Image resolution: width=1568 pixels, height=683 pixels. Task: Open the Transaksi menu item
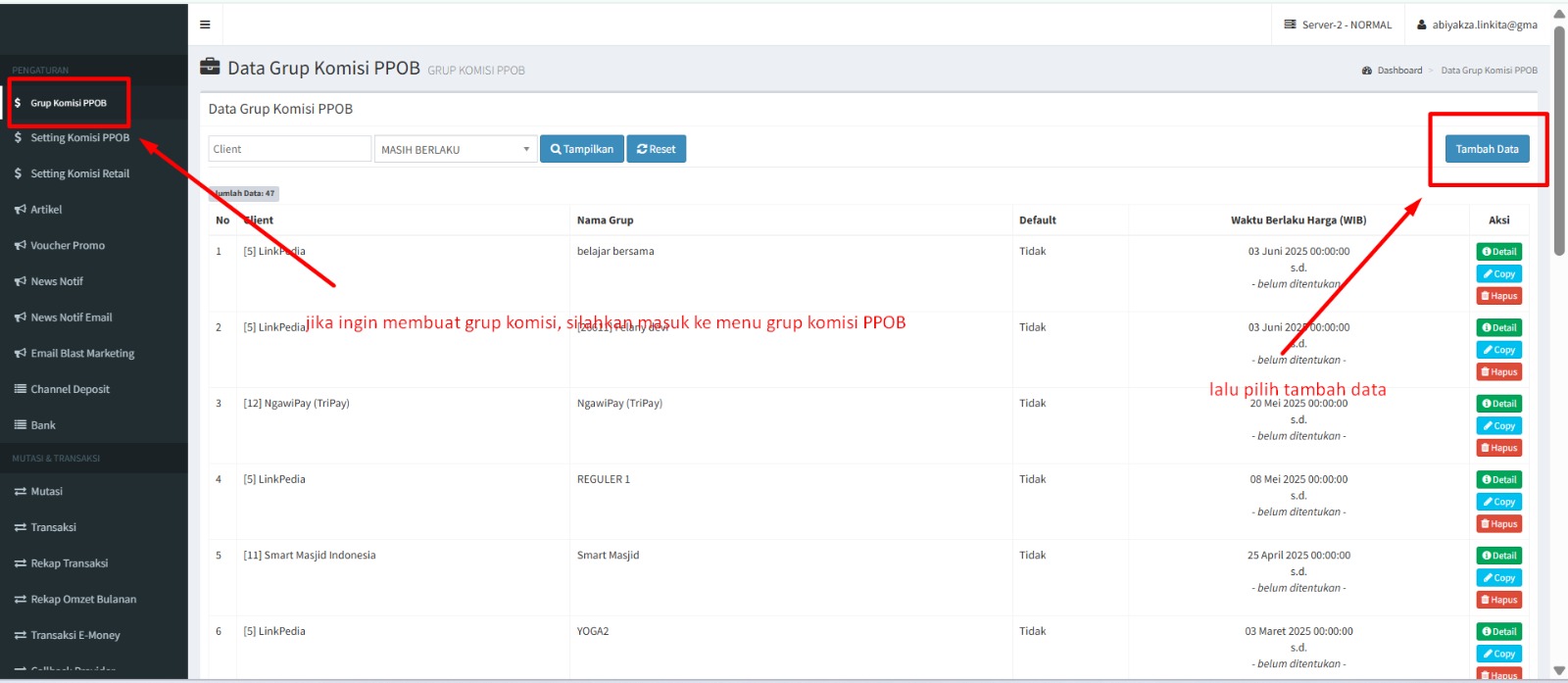tap(53, 527)
